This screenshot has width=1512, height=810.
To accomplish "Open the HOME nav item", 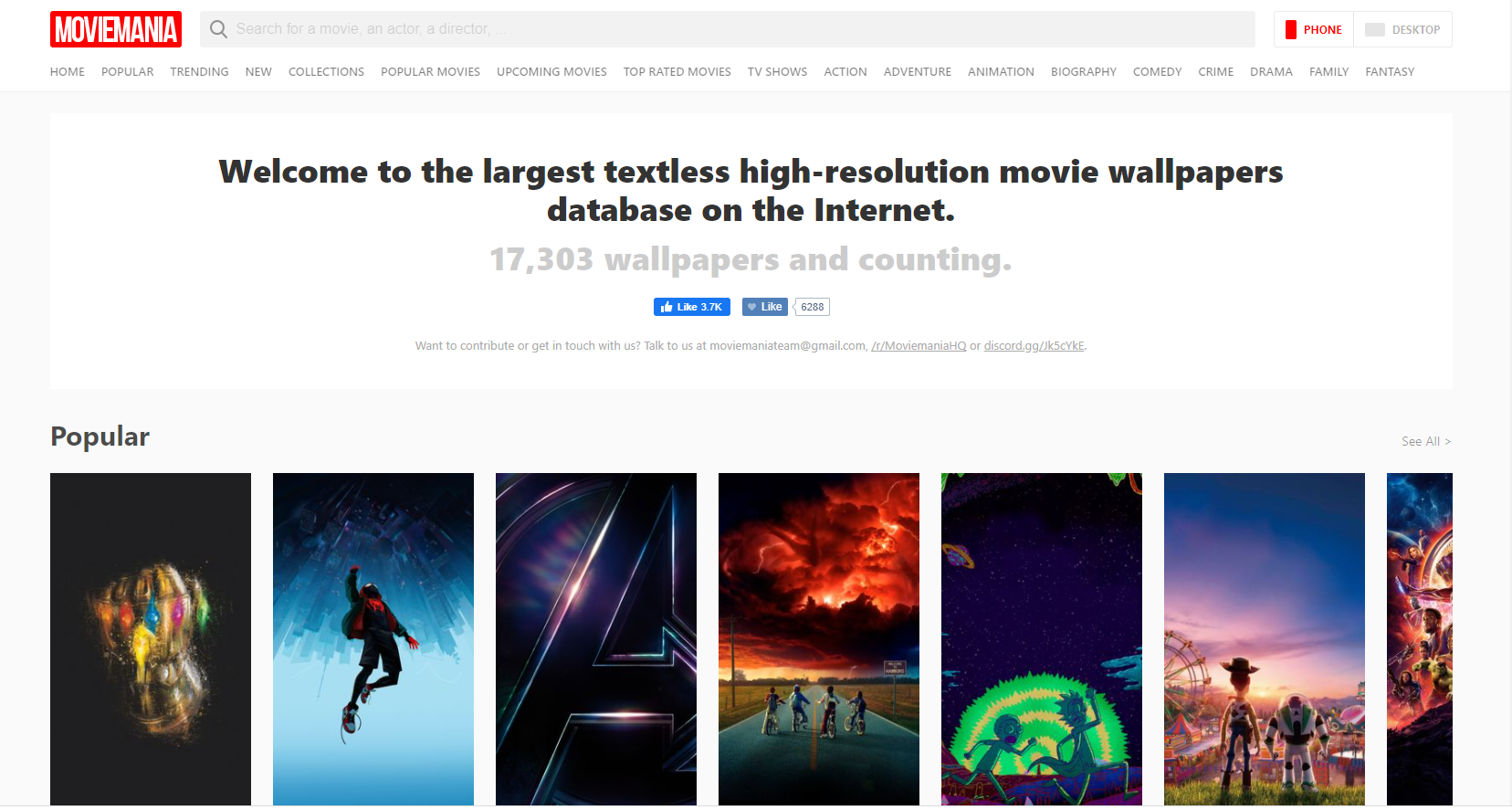I will pos(68,71).
